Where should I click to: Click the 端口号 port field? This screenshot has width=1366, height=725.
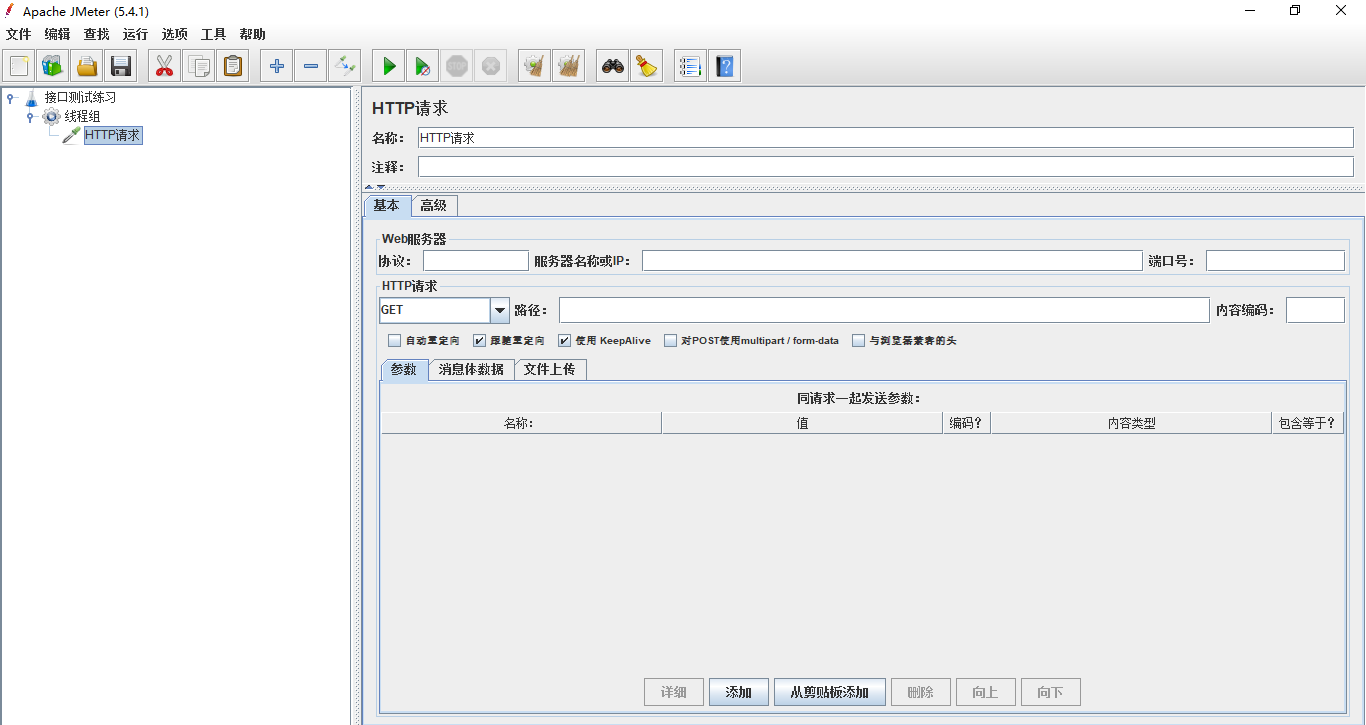pyautogui.click(x=1275, y=261)
